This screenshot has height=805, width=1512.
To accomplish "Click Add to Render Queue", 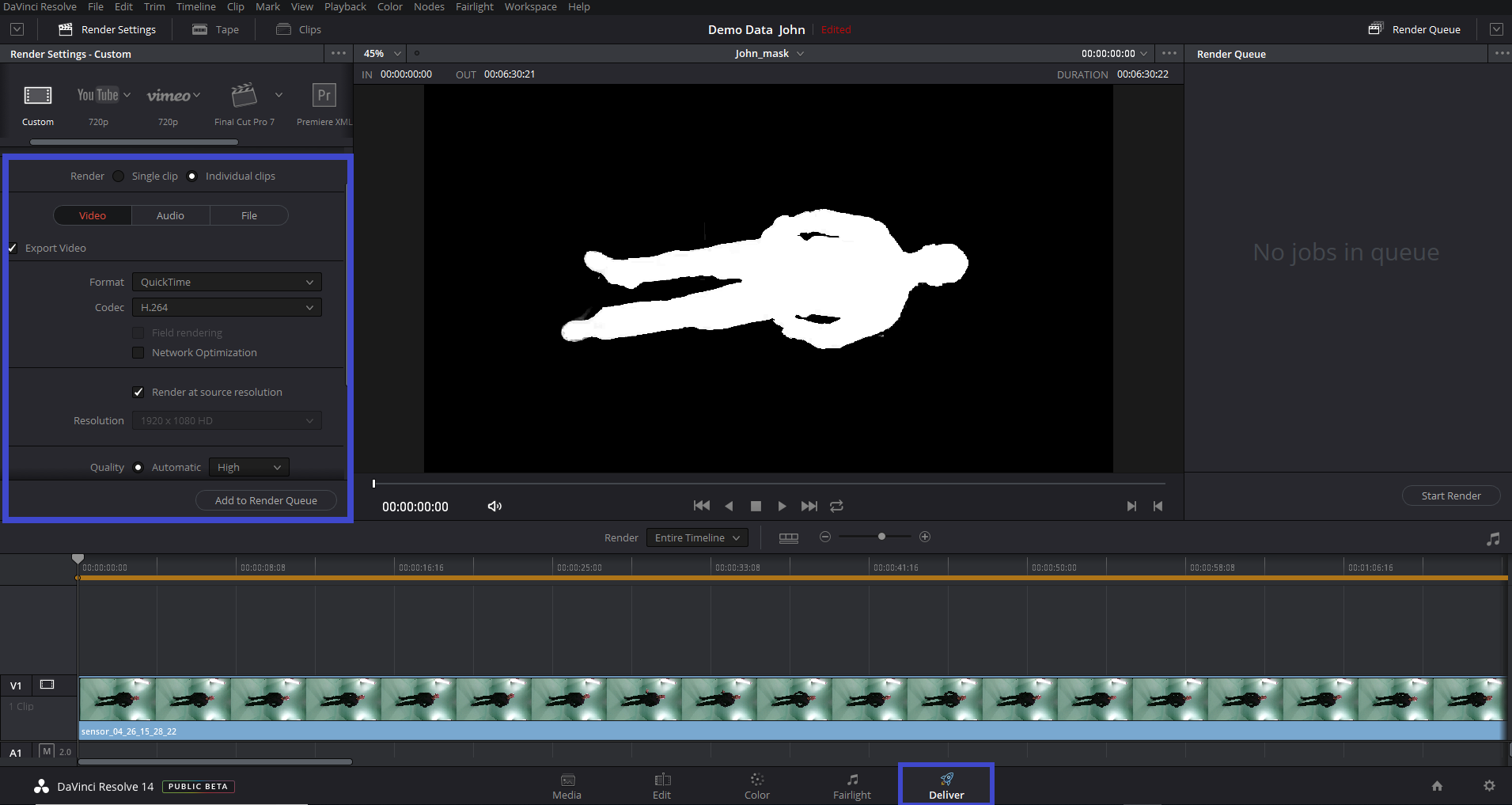I will point(266,500).
